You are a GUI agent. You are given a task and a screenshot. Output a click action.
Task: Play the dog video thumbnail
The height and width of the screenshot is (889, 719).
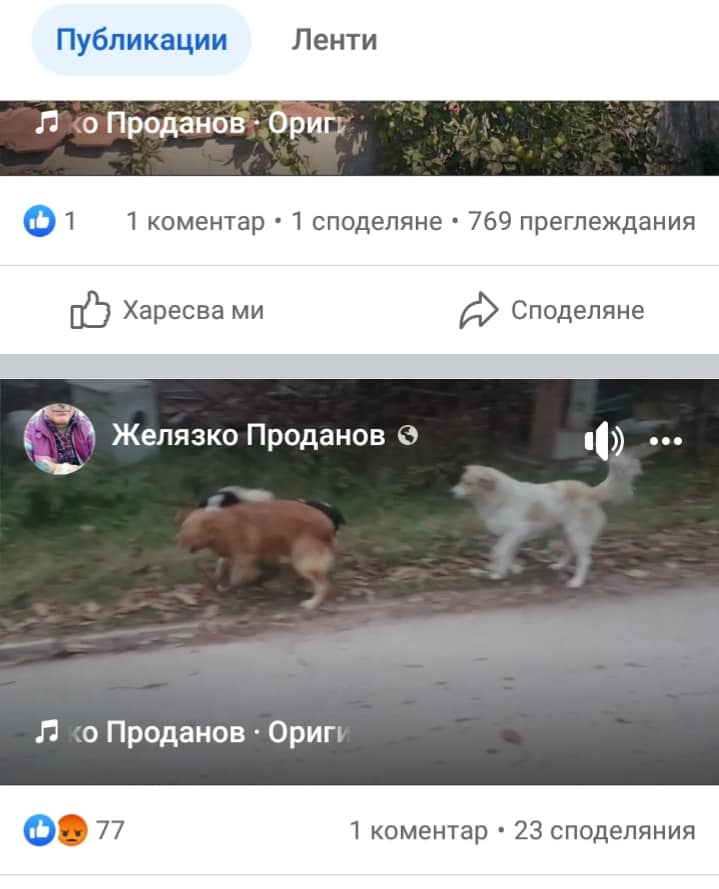tap(360, 582)
